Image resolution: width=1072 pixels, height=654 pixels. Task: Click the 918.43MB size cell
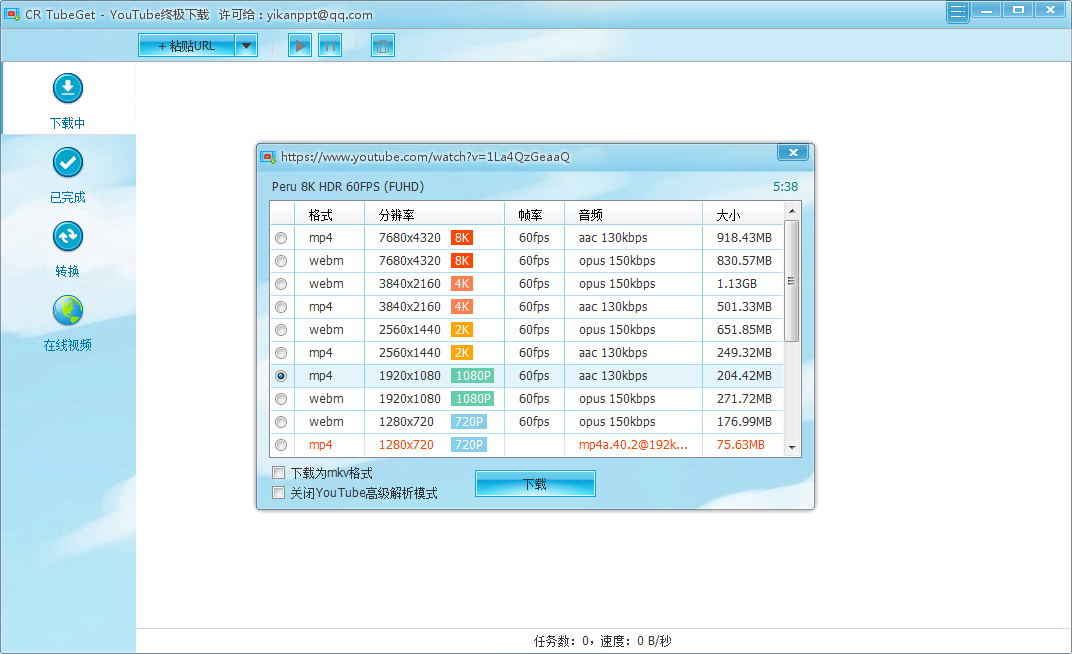tap(744, 238)
